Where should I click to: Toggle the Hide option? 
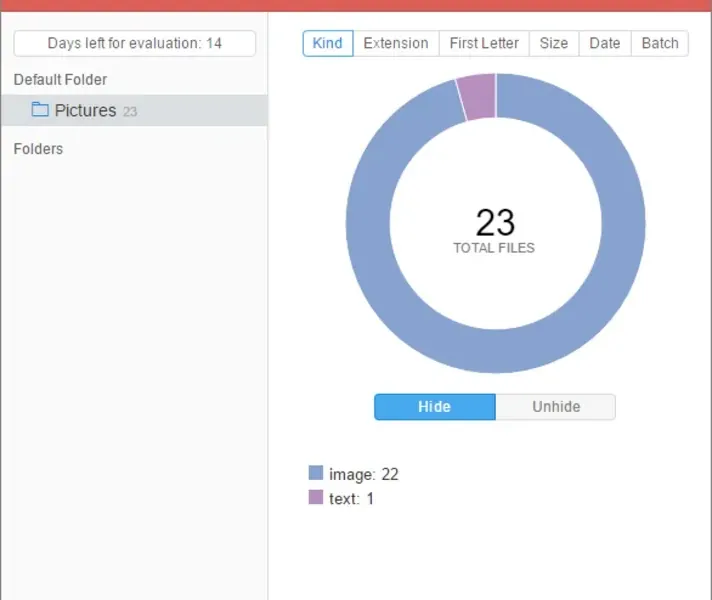(x=435, y=407)
